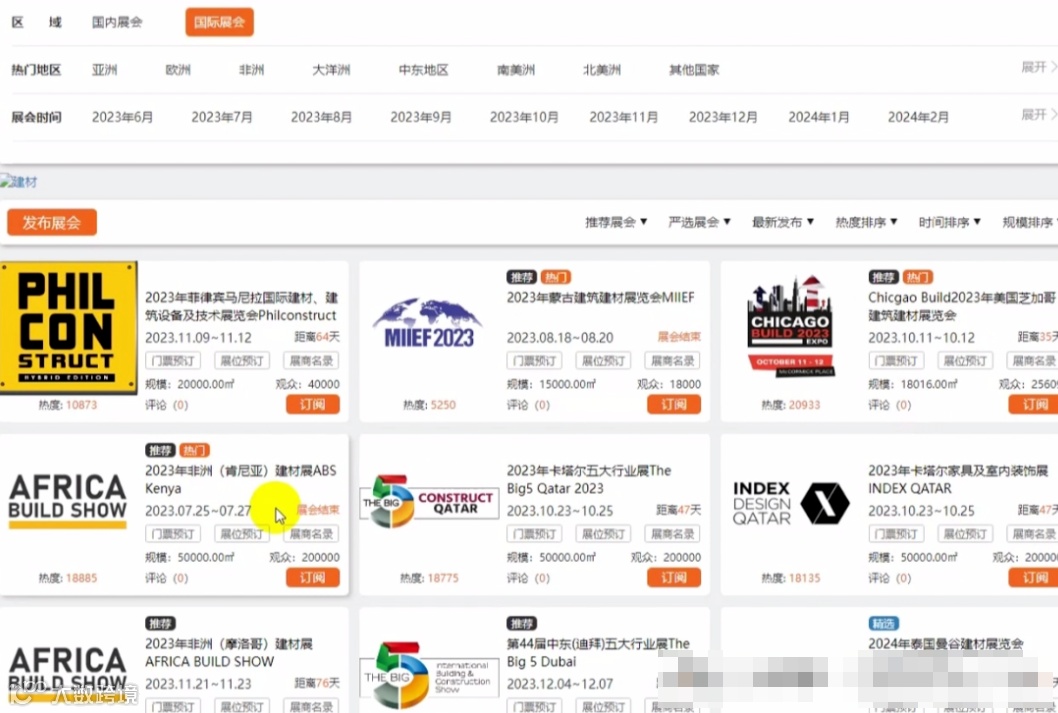1058x713 pixels.
Task: Click 展商名录 on MIIEF card
Action: 673,361
